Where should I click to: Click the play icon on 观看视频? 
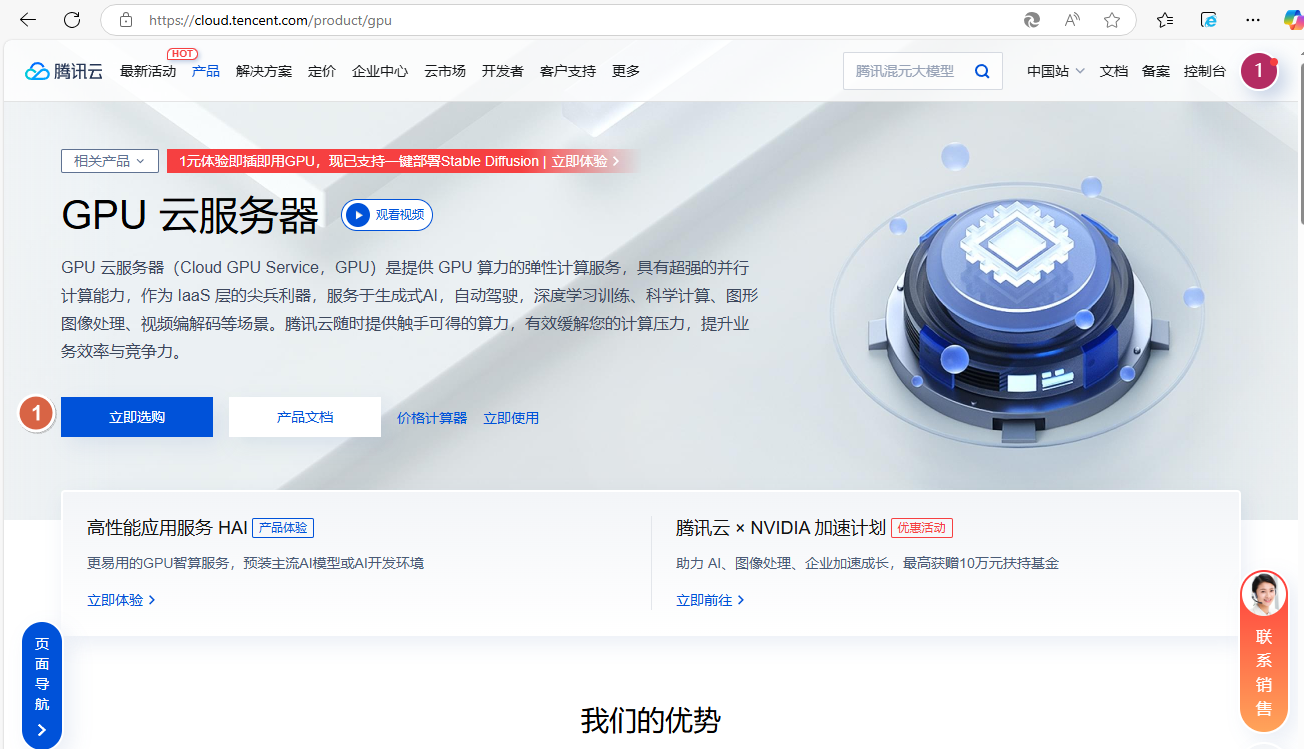(x=357, y=215)
